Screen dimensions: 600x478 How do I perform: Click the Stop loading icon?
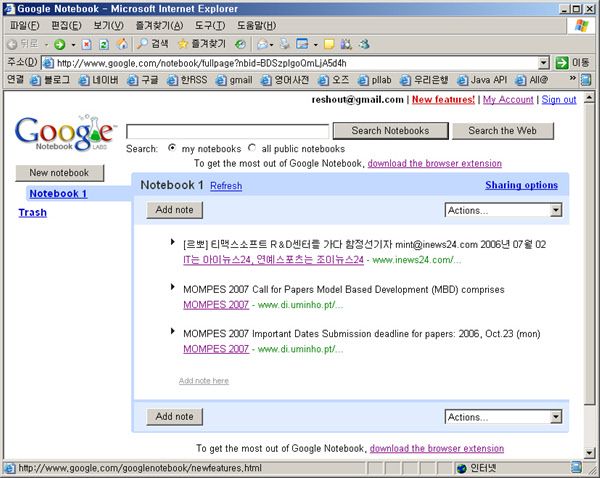click(x=87, y=44)
